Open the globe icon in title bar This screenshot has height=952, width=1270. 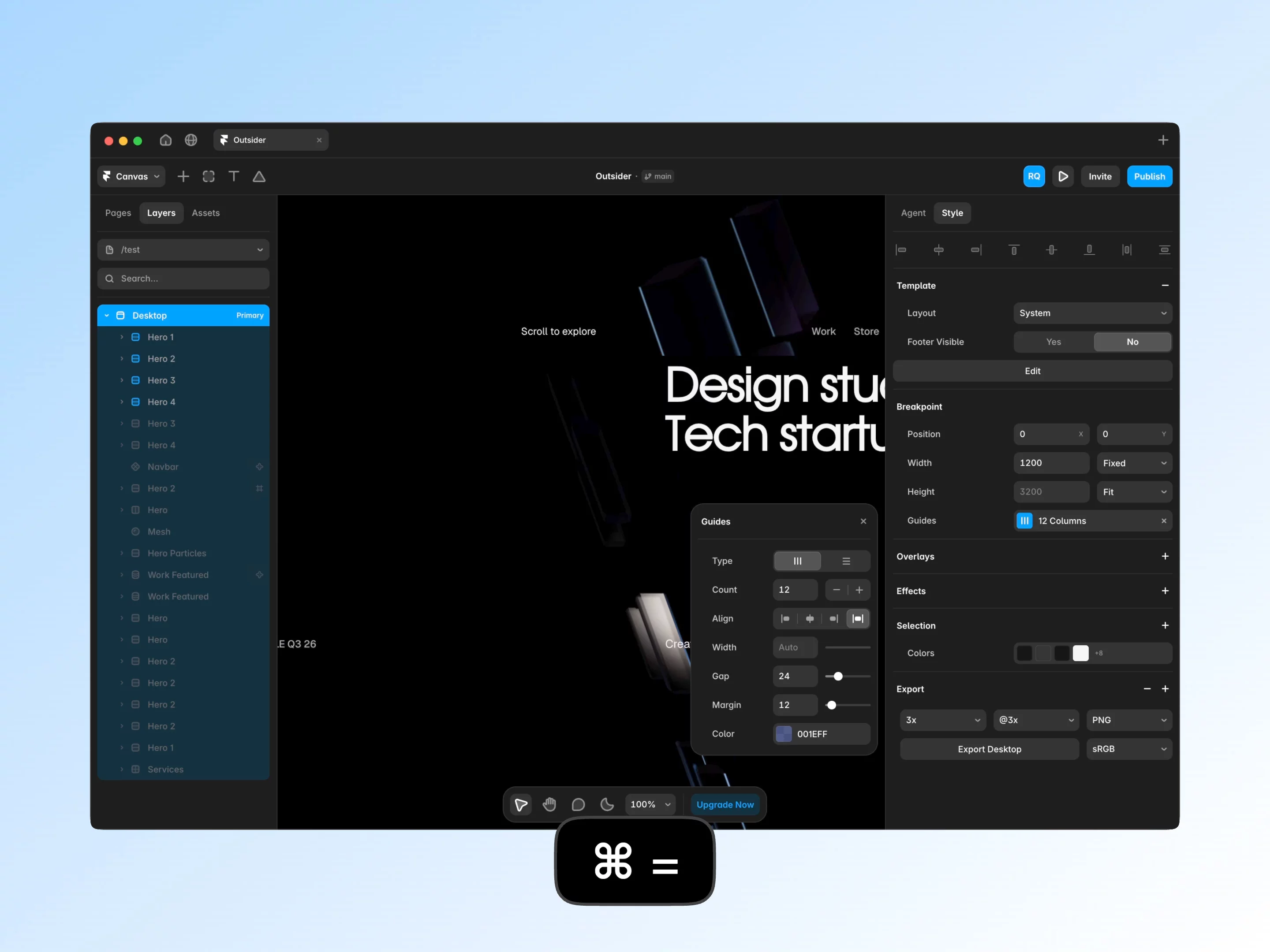pyautogui.click(x=191, y=140)
